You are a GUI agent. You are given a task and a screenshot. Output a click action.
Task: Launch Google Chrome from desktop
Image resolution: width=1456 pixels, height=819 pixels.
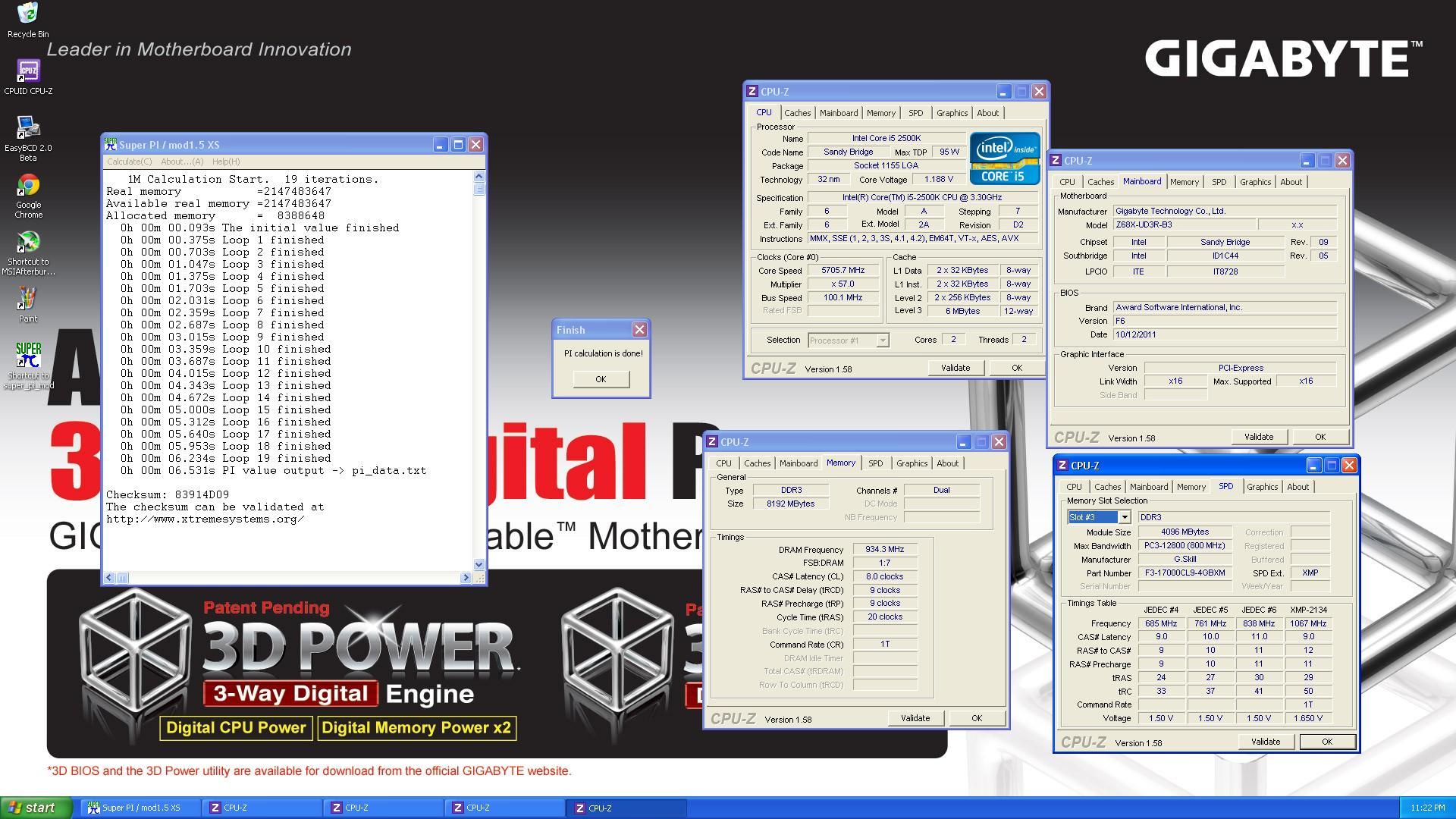click(x=28, y=196)
